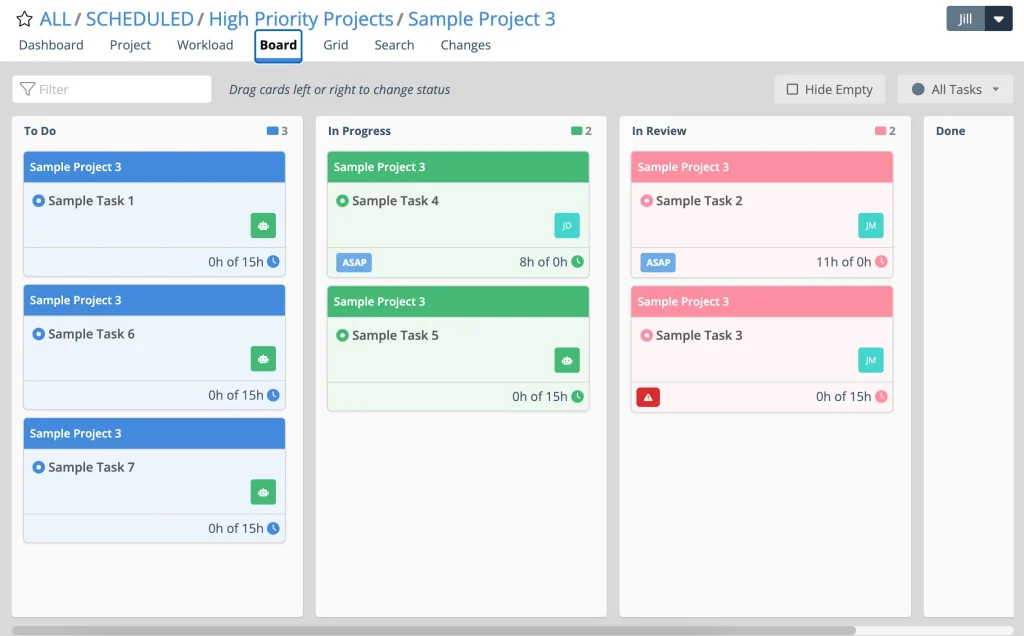Image resolution: width=1024 pixels, height=636 pixels.
Task: Click ASAP priority tag on Sample Task 2
Action: click(x=658, y=263)
